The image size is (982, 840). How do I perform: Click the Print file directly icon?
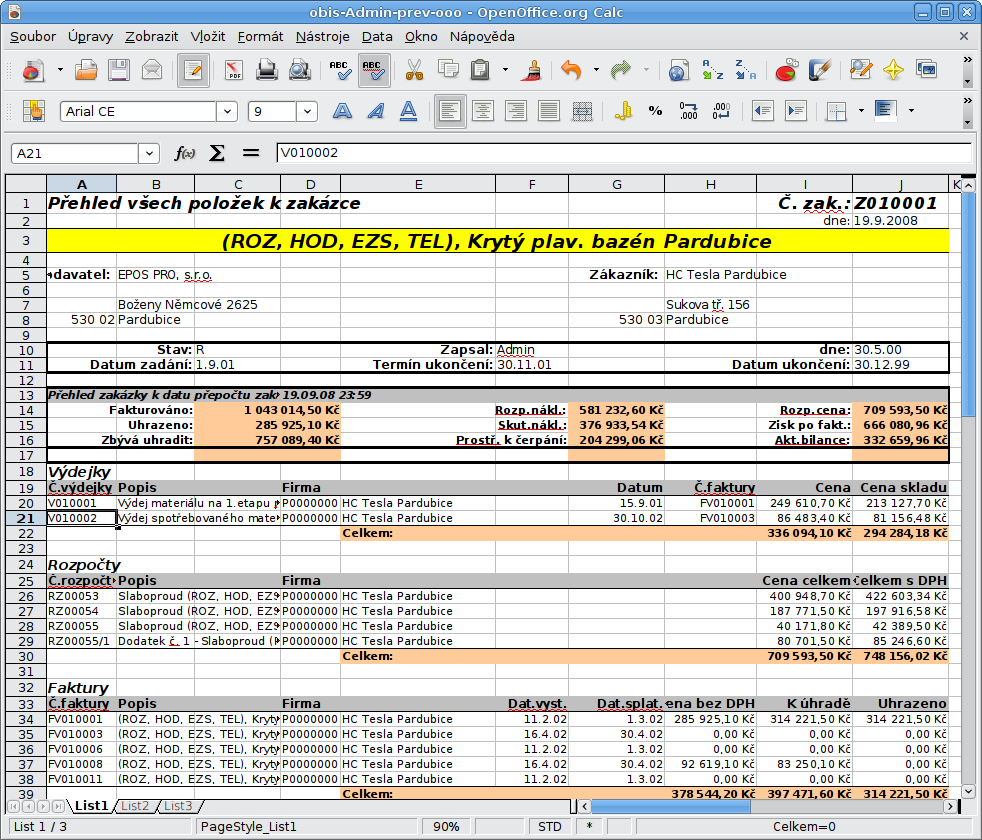coord(266,71)
